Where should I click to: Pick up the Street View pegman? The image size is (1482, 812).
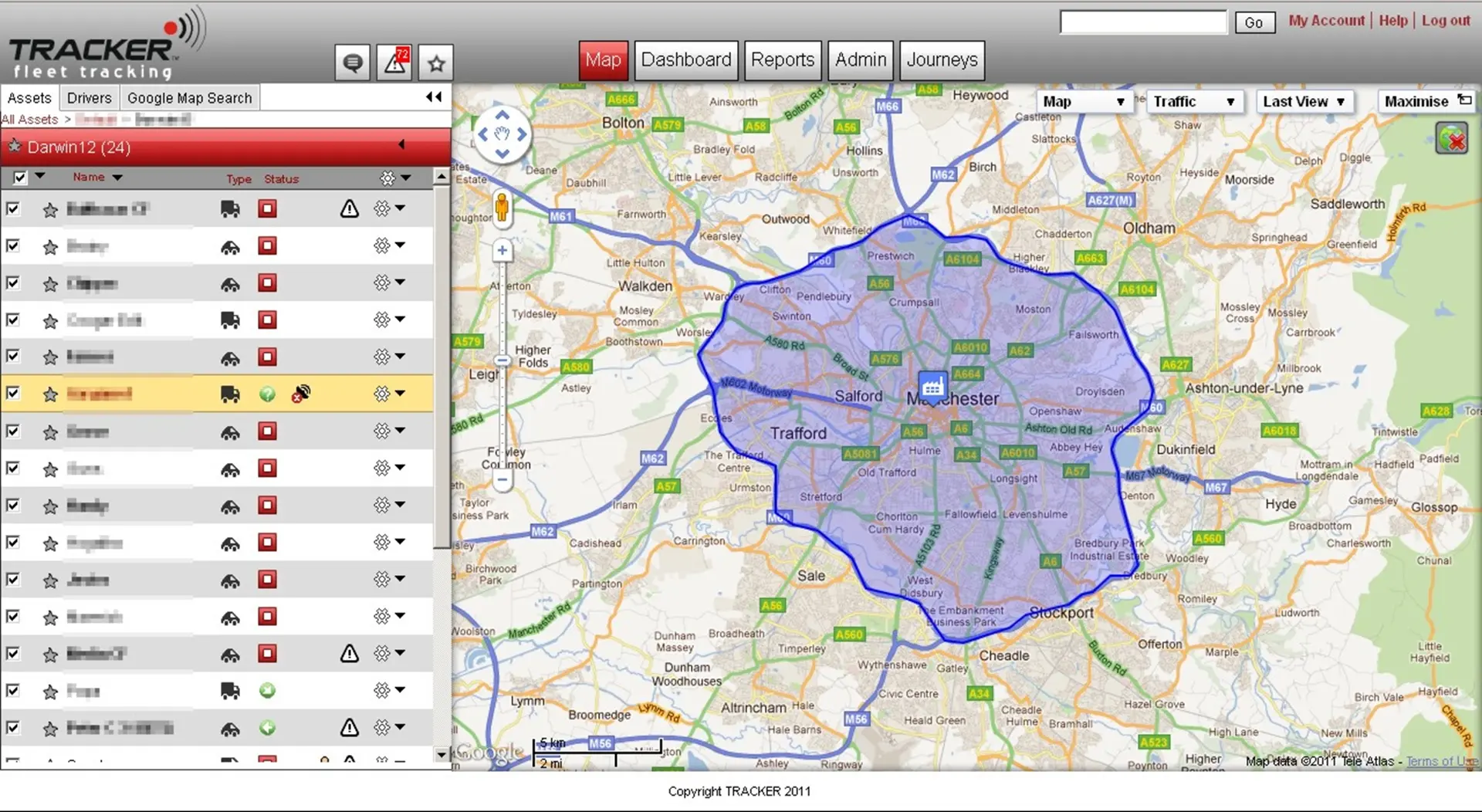pyautogui.click(x=502, y=208)
